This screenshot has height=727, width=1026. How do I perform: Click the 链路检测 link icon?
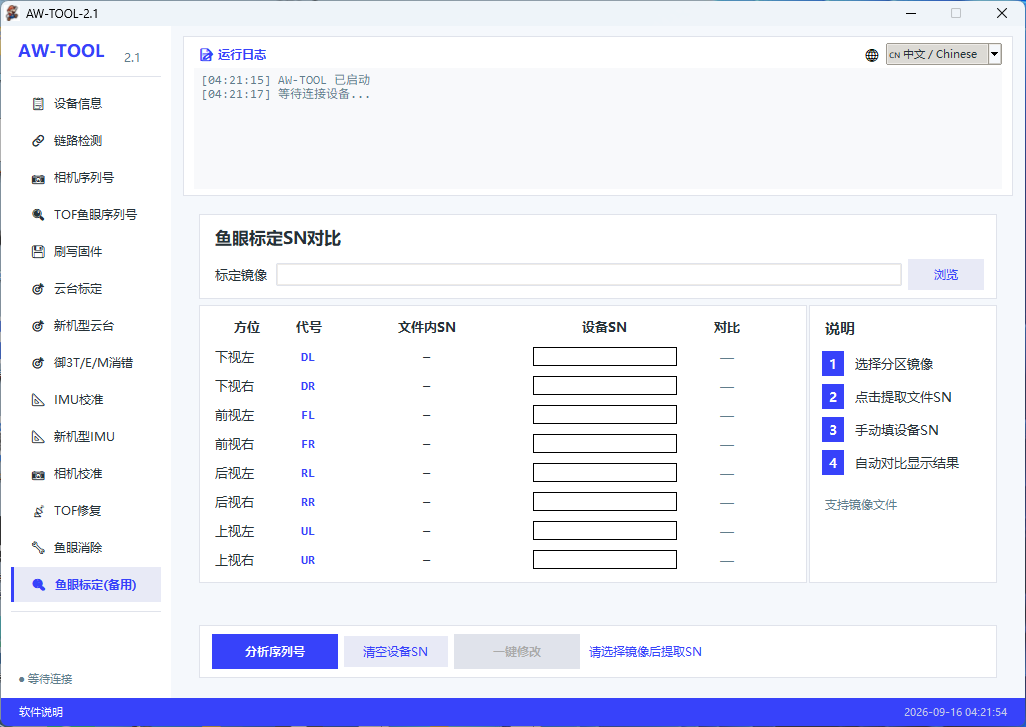pos(39,141)
